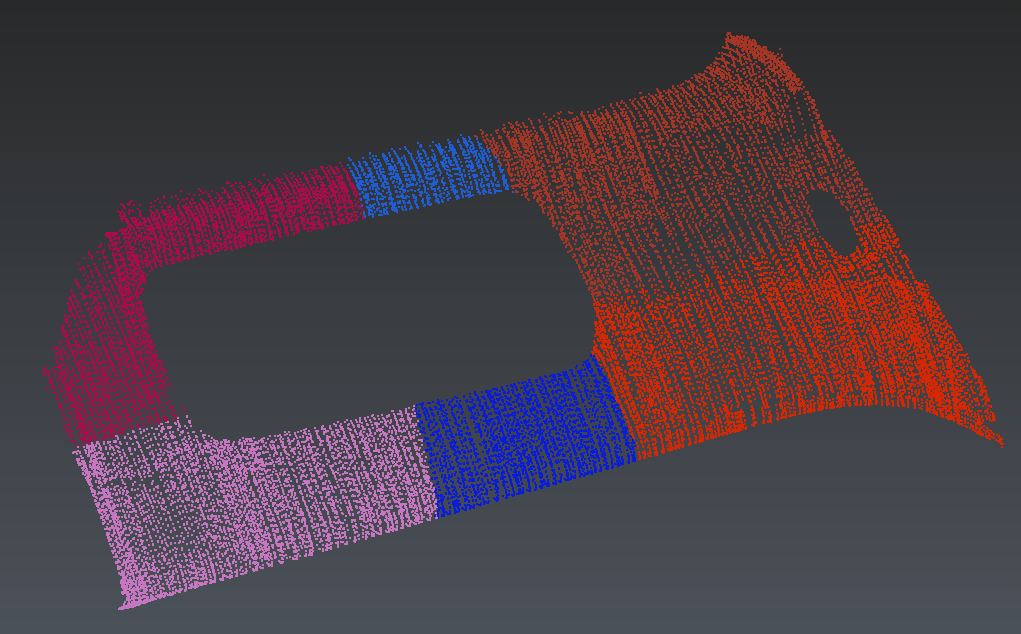The width and height of the screenshot is (1021, 634).
Task: Click the dark blue point segment
Action: point(520,435)
